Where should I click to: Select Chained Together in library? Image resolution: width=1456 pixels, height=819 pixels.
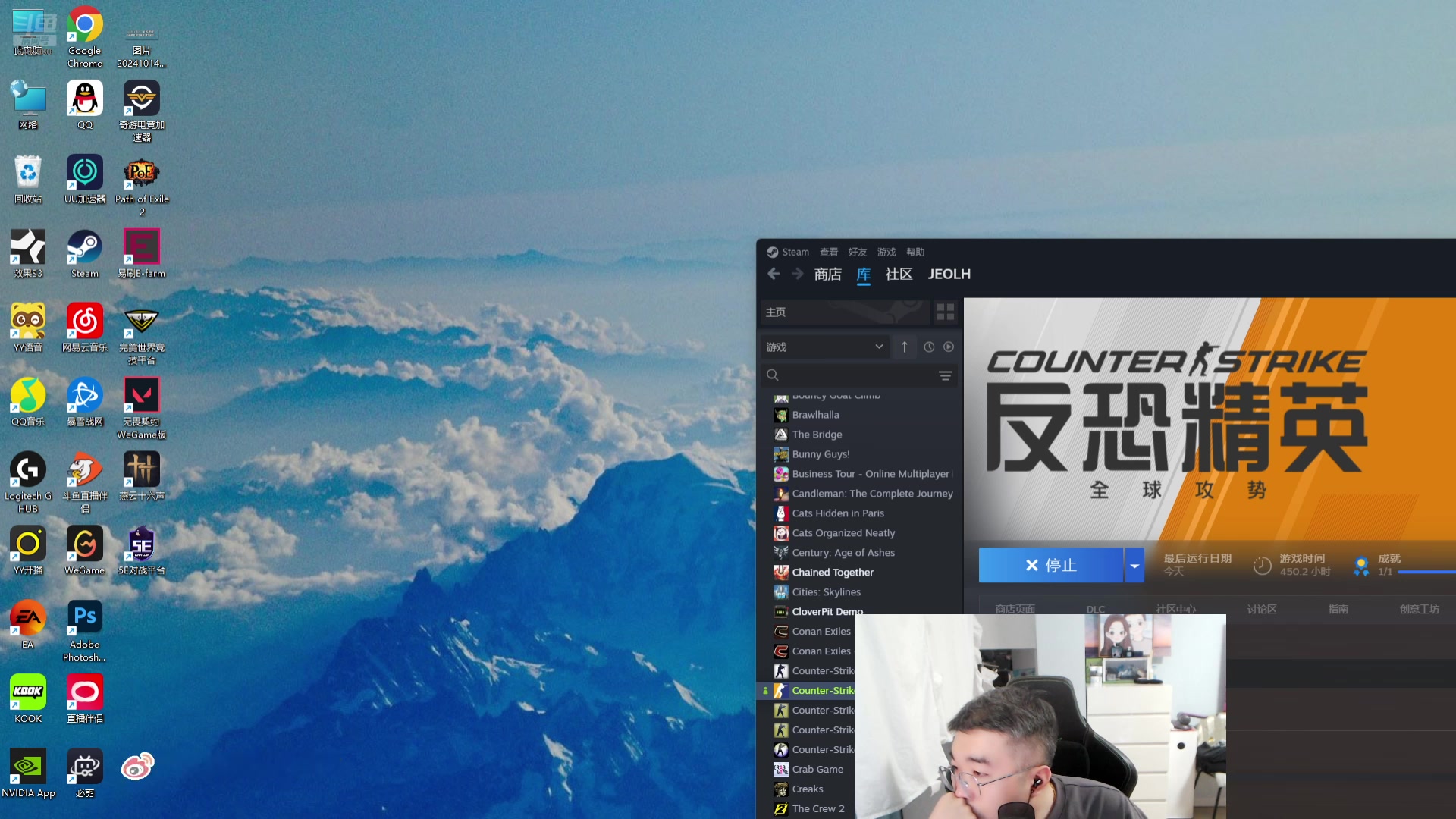pos(859,573)
